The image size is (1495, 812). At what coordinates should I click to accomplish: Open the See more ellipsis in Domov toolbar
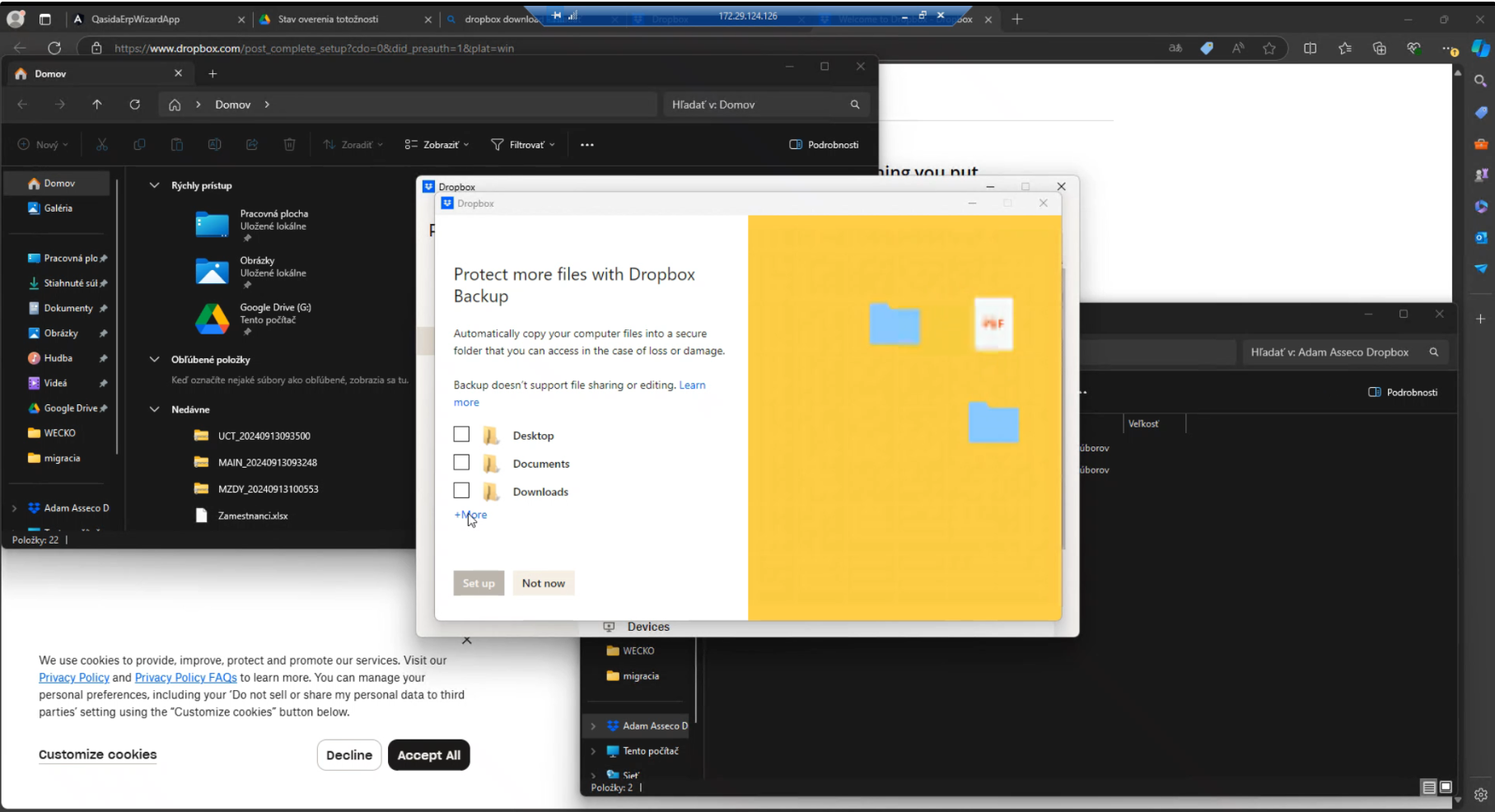587,144
